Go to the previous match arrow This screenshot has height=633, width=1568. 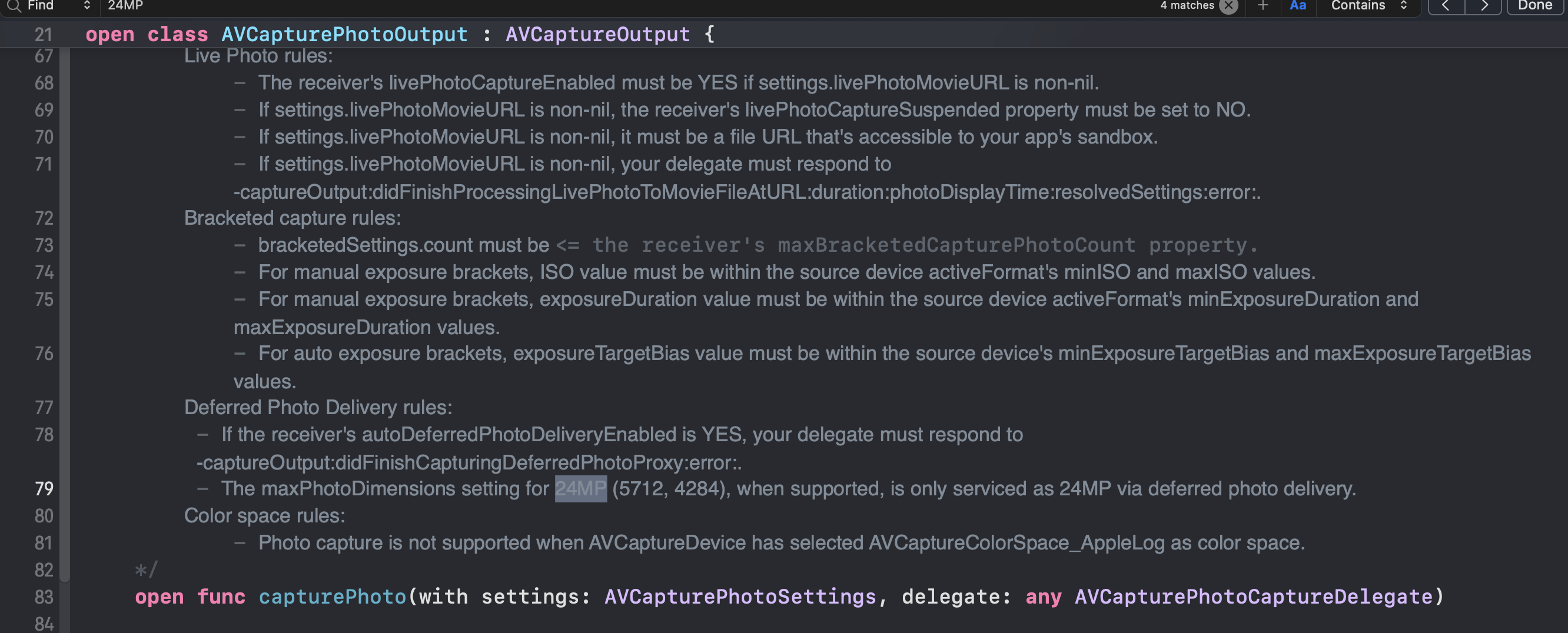pos(1446,6)
